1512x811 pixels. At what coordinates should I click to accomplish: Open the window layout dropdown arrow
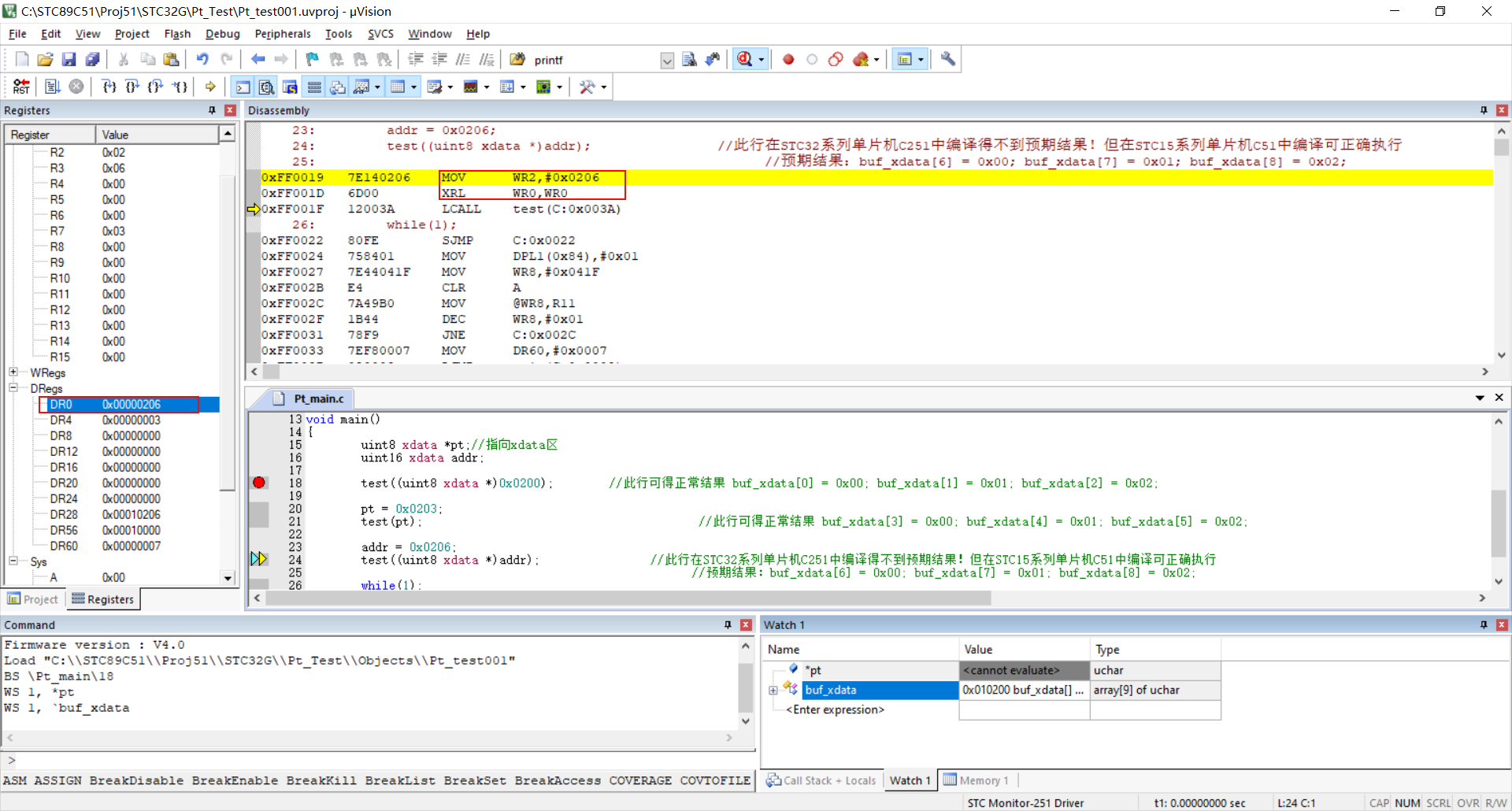tap(921, 60)
